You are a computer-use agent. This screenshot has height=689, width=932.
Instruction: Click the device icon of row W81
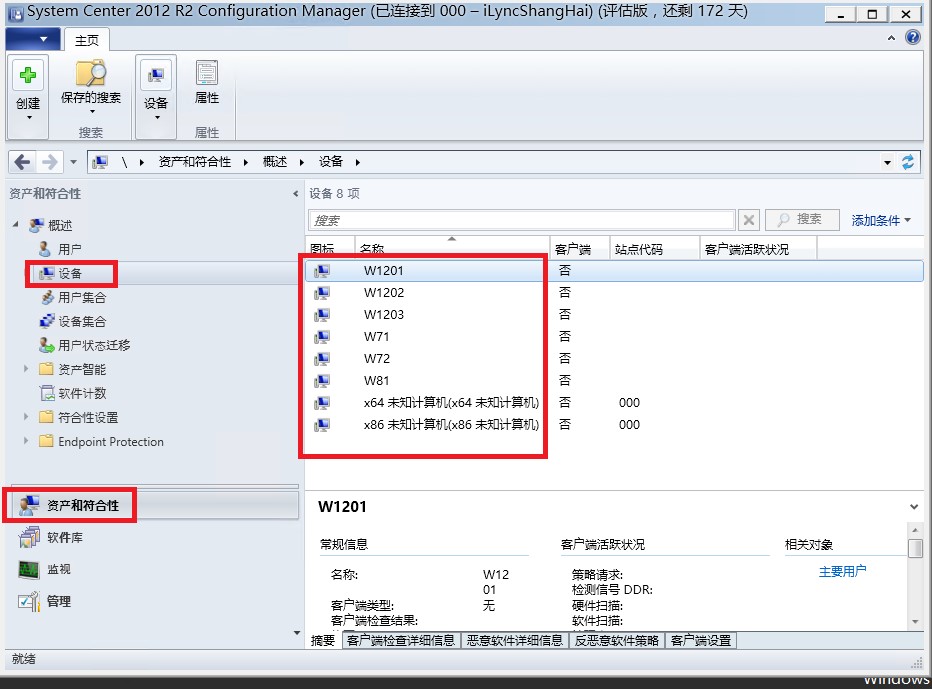pyautogui.click(x=322, y=380)
